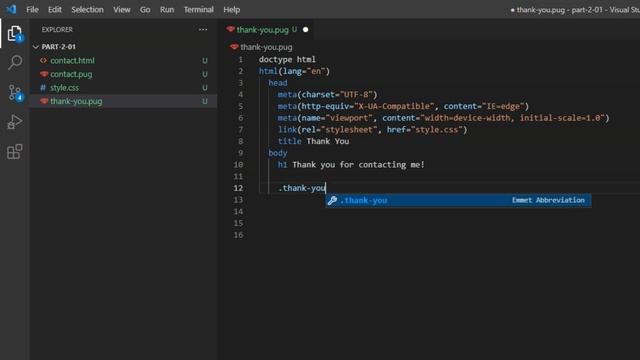Open the Edit menu
The image size is (640, 360).
click(x=55, y=9)
